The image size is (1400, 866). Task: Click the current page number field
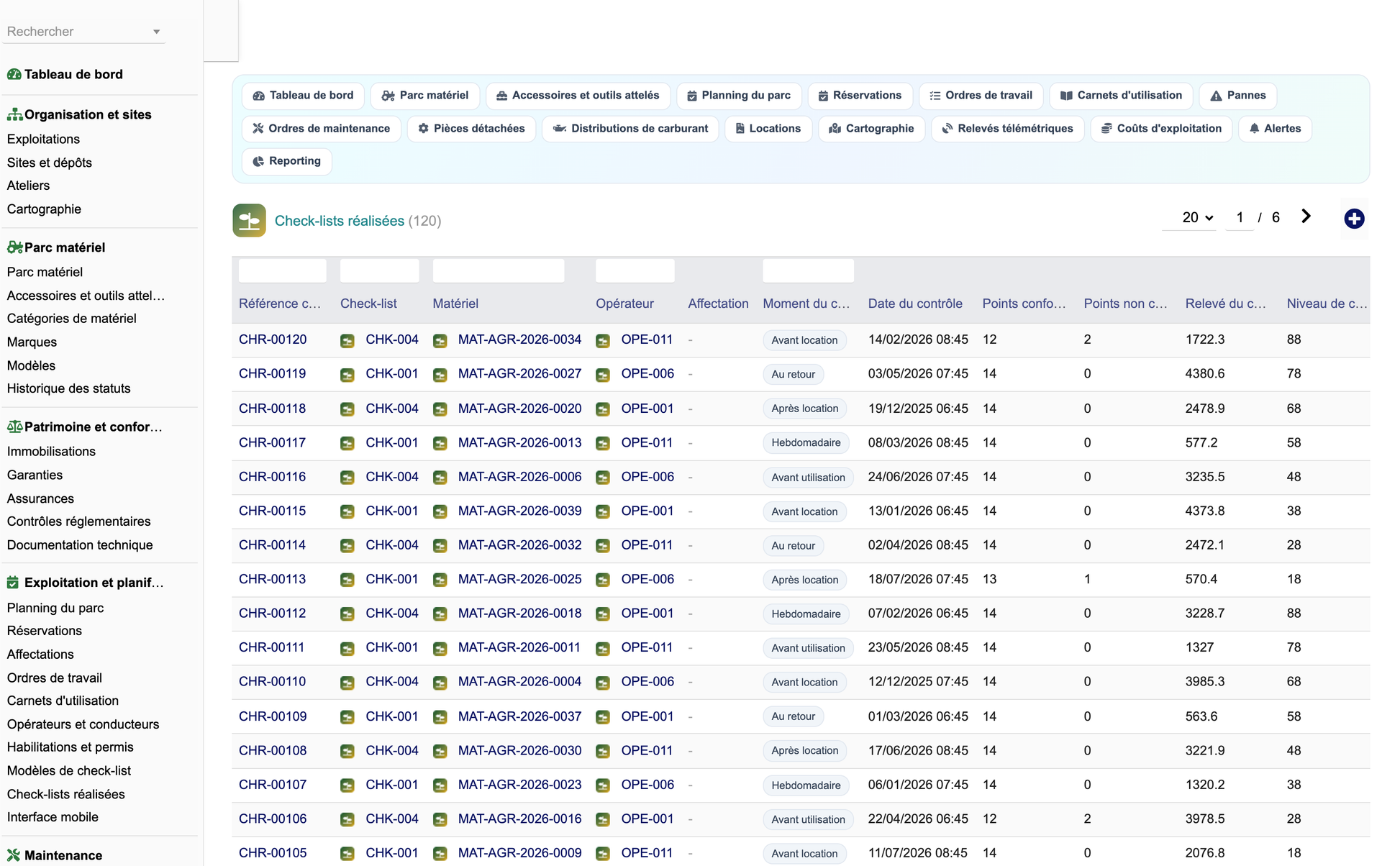point(1240,217)
